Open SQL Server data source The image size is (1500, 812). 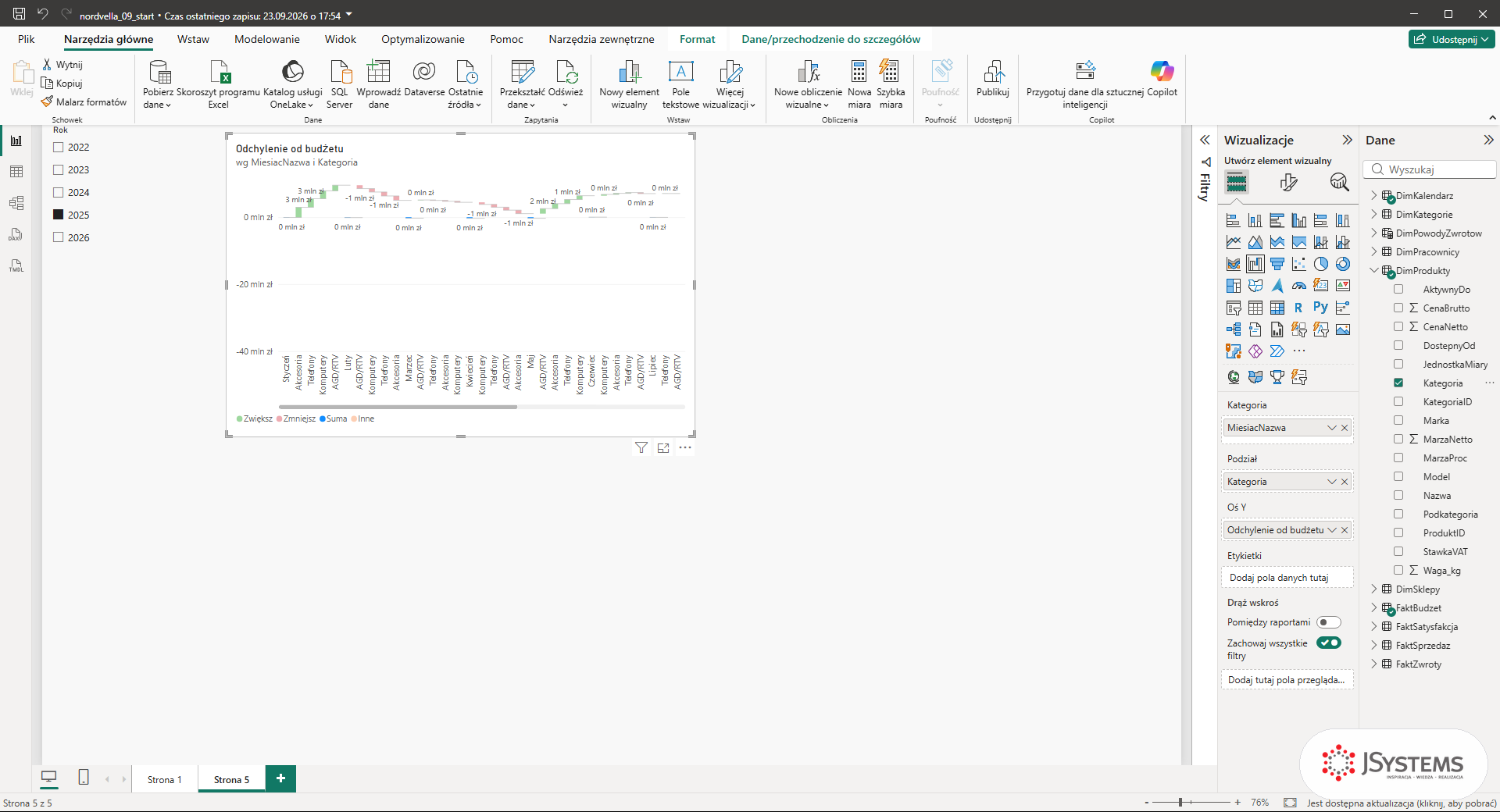(339, 84)
